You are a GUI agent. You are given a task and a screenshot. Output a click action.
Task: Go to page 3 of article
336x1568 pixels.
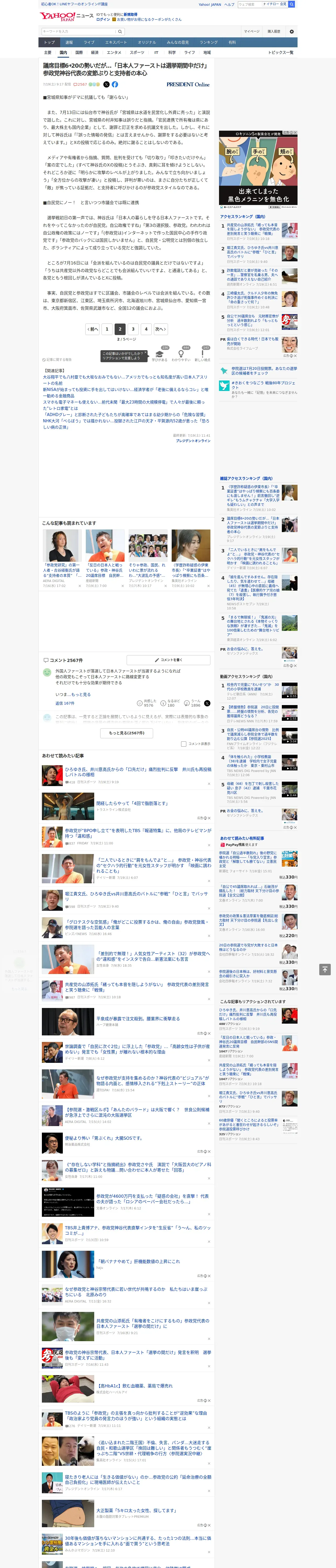click(133, 329)
